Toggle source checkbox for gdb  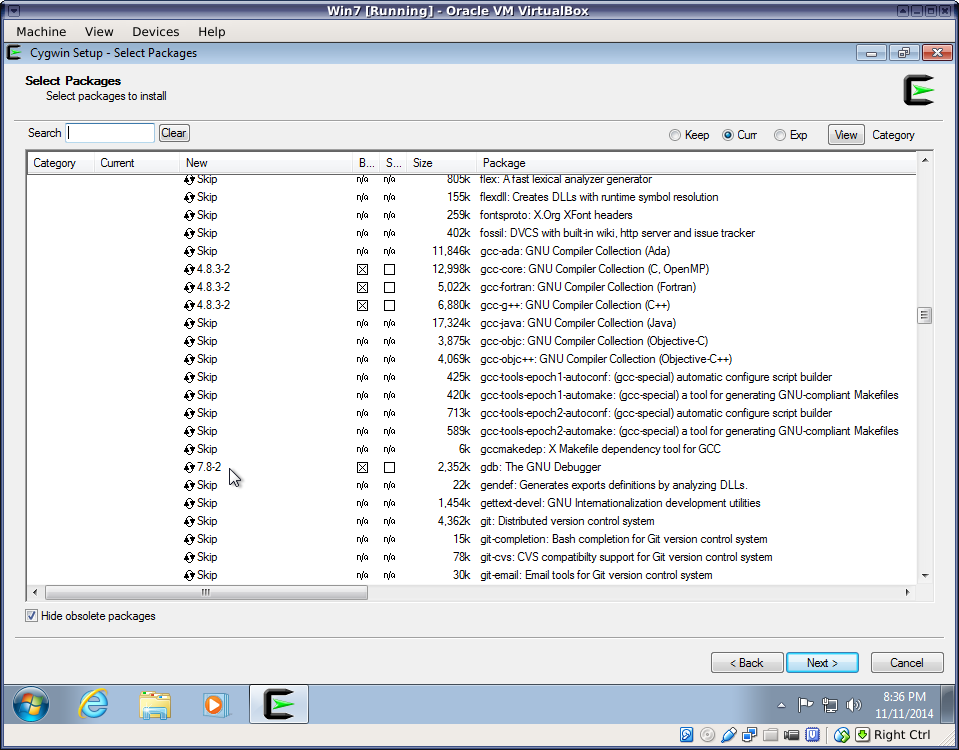click(x=390, y=467)
